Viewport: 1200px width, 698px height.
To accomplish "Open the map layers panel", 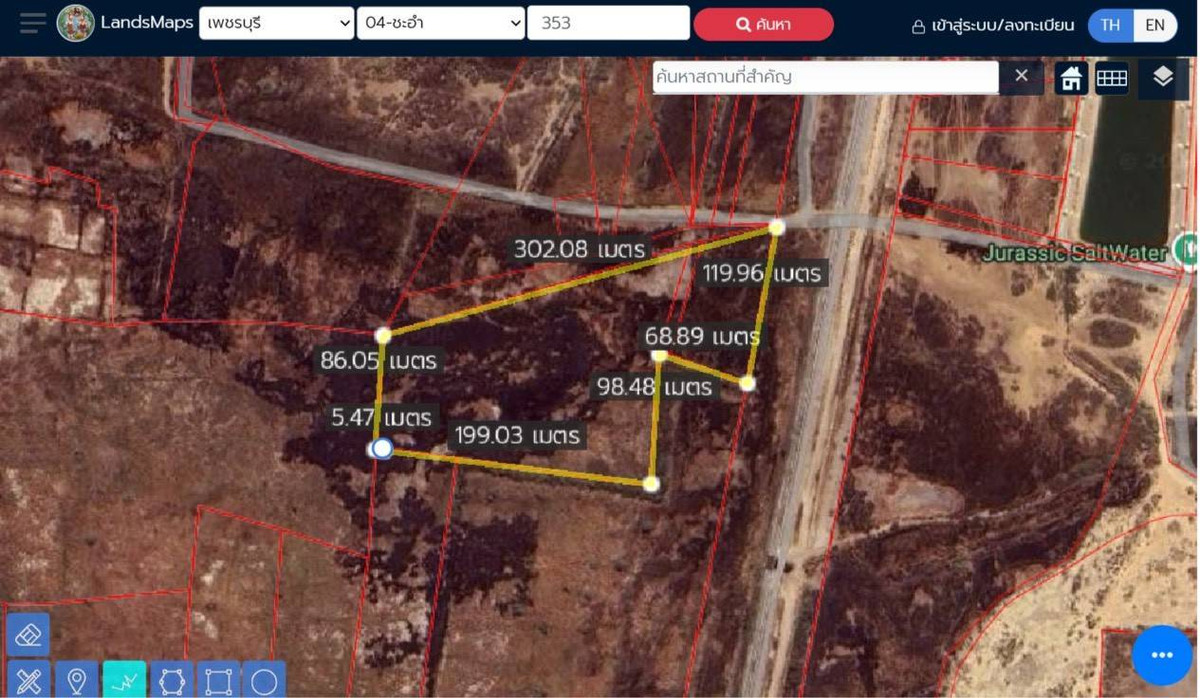I will point(1162,77).
